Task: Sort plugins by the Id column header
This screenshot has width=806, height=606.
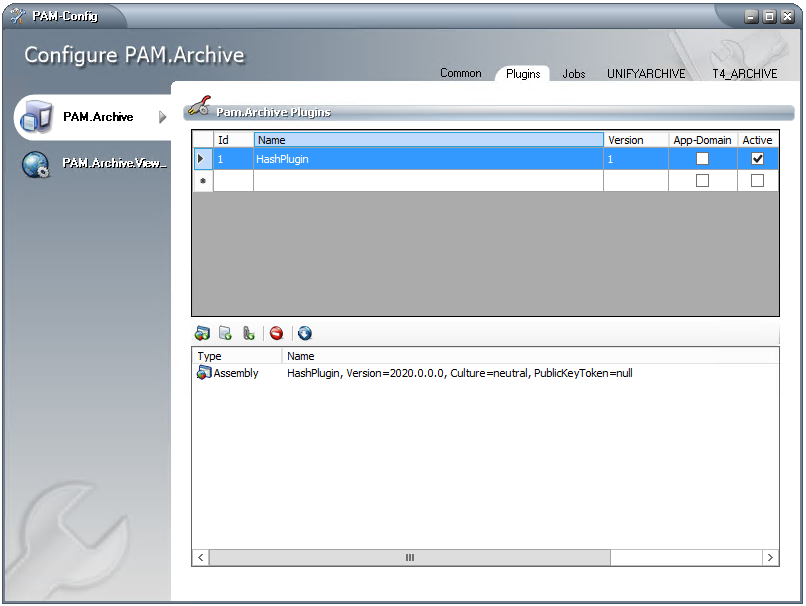Action: click(233, 140)
